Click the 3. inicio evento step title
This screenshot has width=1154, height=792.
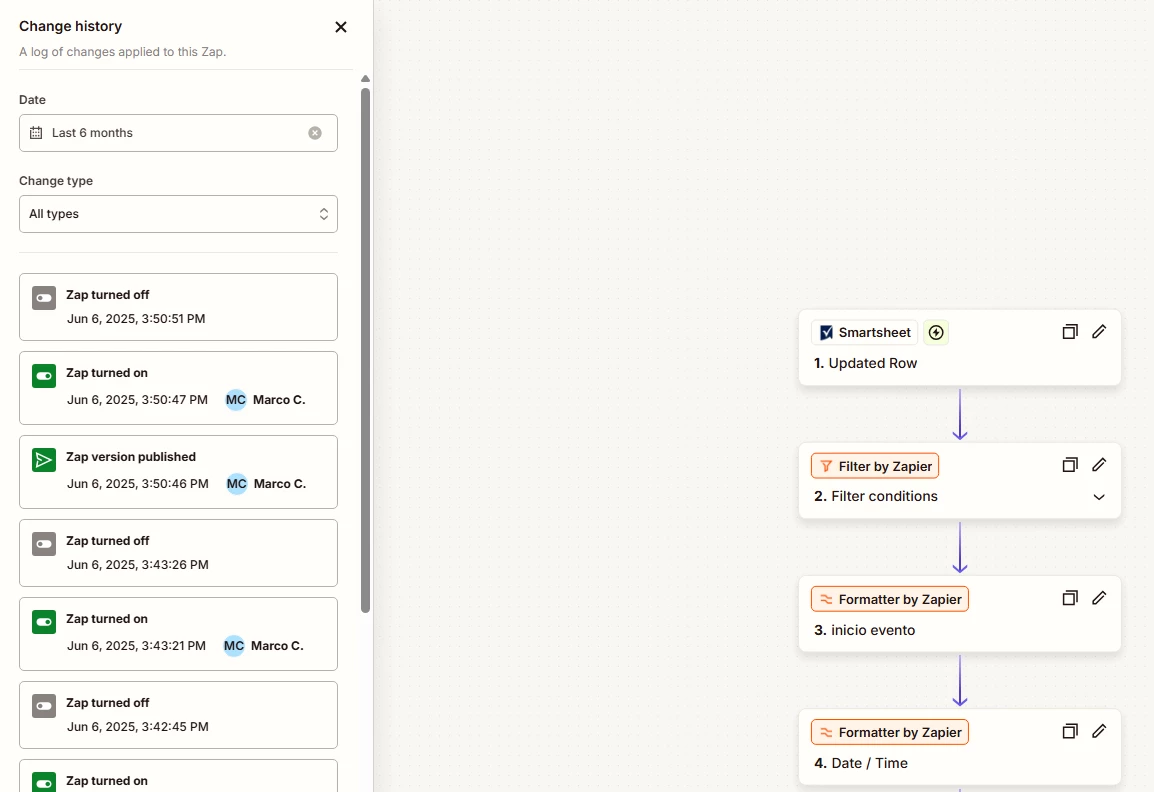pyautogui.click(x=865, y=630)
